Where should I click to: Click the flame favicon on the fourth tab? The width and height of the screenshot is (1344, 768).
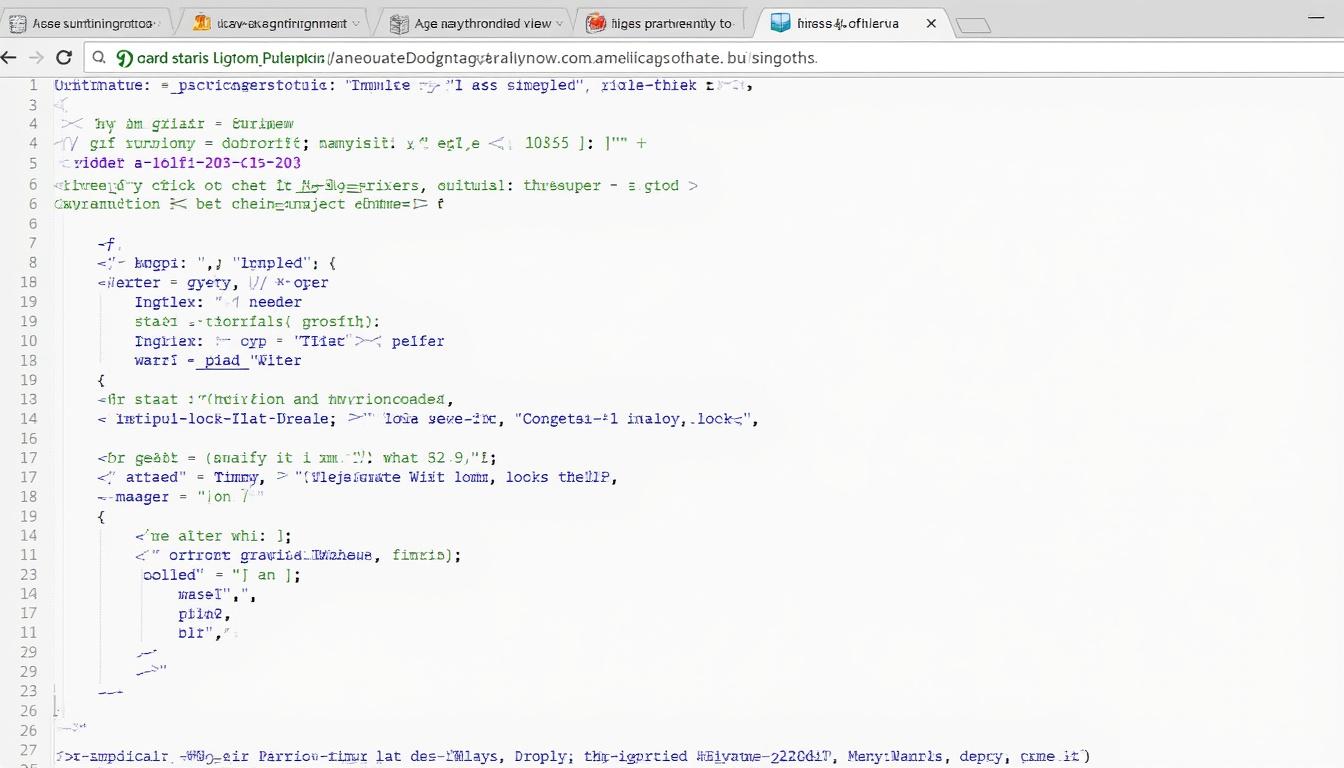[x=598, y=22]
